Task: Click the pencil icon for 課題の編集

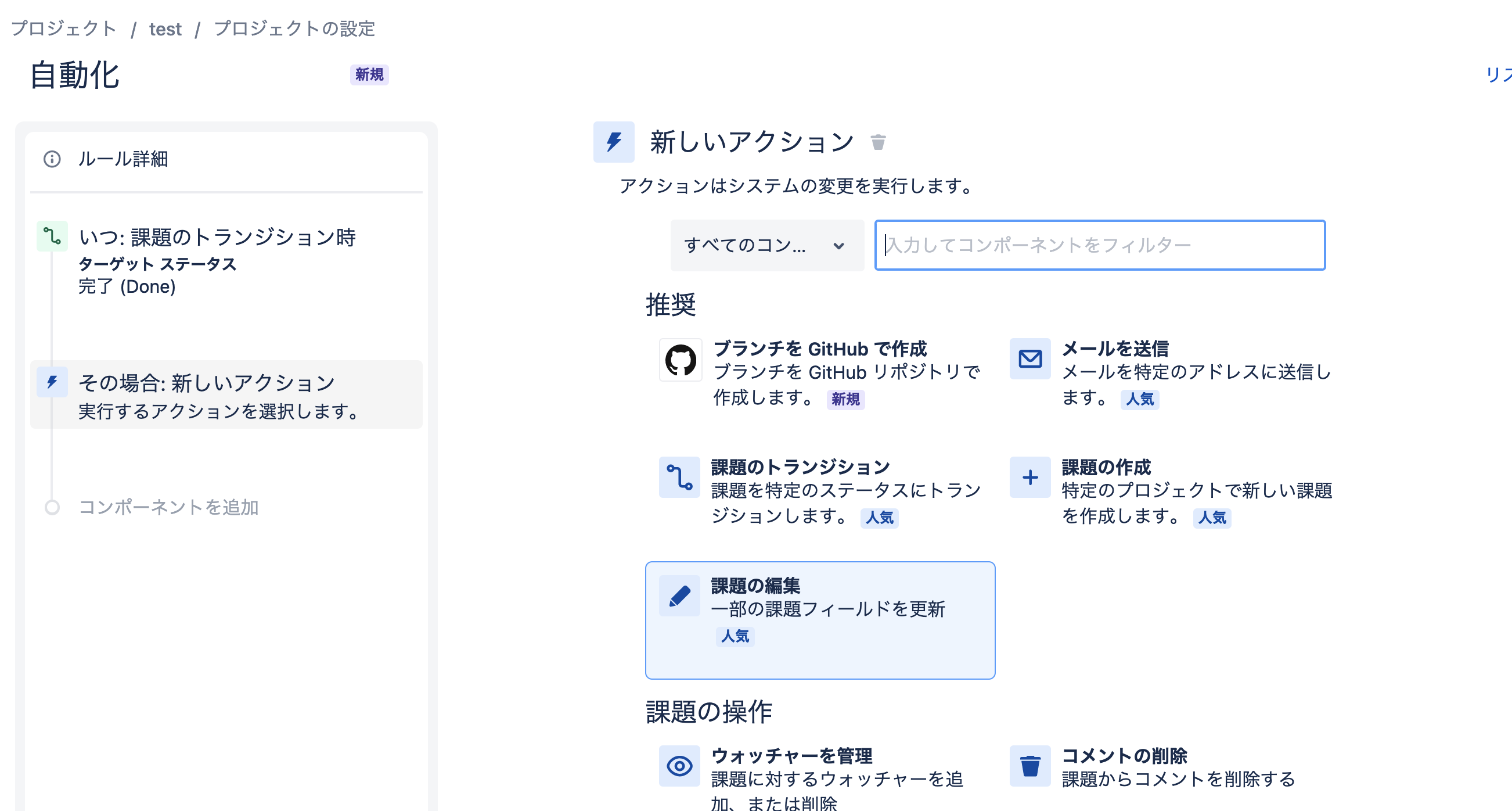Action: [679, 595]
